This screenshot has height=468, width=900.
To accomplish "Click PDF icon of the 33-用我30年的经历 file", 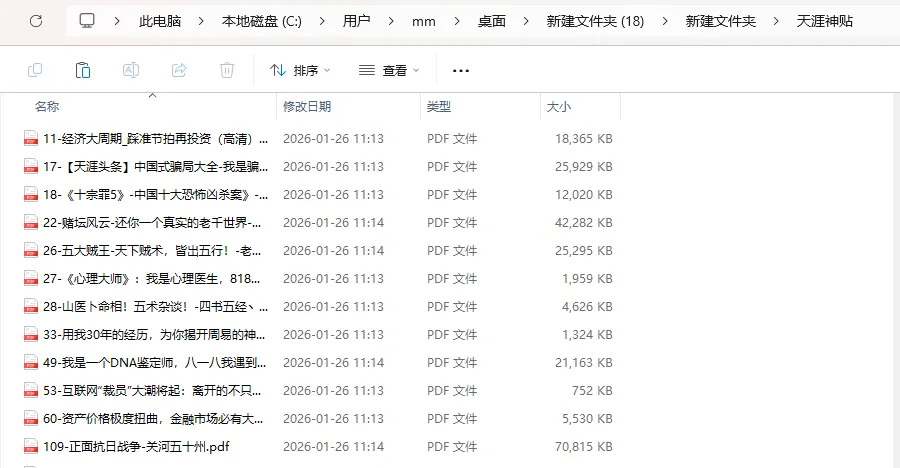I will 30,334.
